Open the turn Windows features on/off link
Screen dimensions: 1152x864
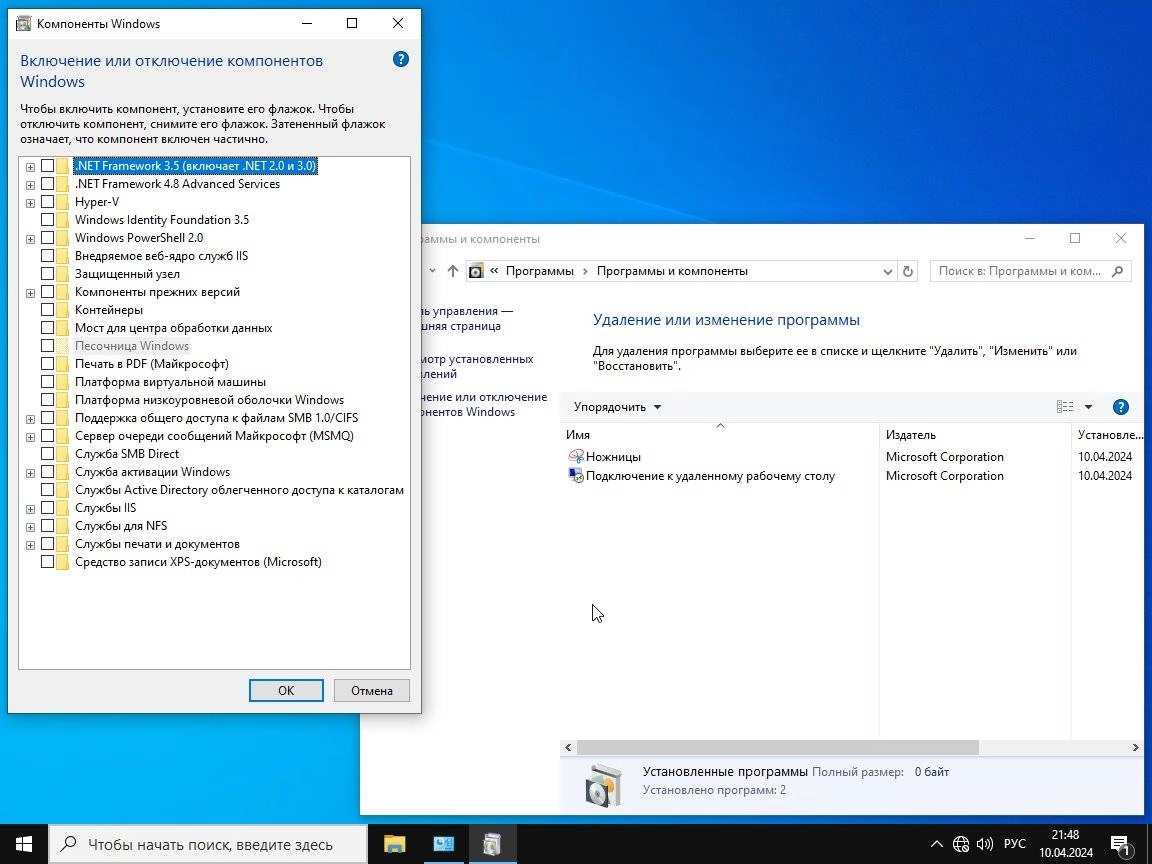pos(485,405)
